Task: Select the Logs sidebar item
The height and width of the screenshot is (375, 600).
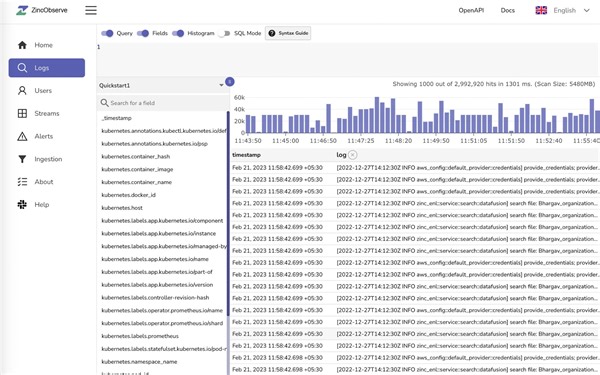Action: [47, 68]
